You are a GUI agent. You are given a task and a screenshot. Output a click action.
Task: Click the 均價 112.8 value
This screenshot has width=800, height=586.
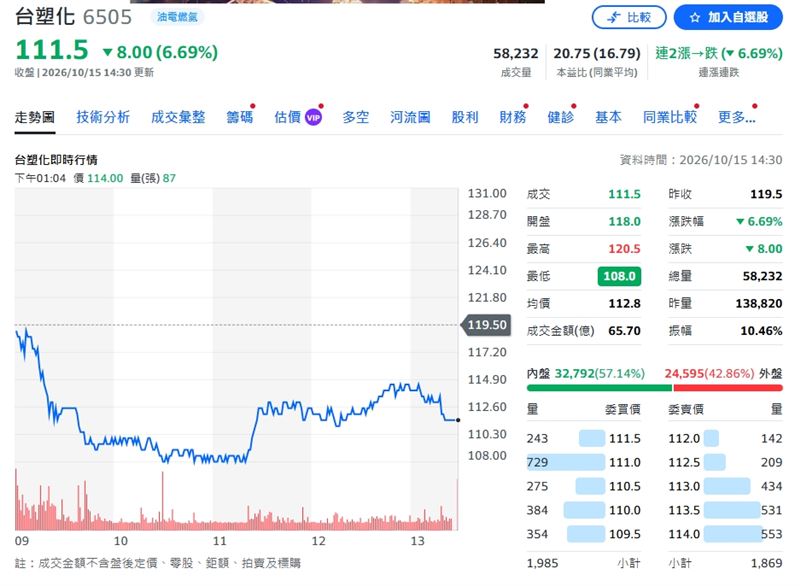624,303
